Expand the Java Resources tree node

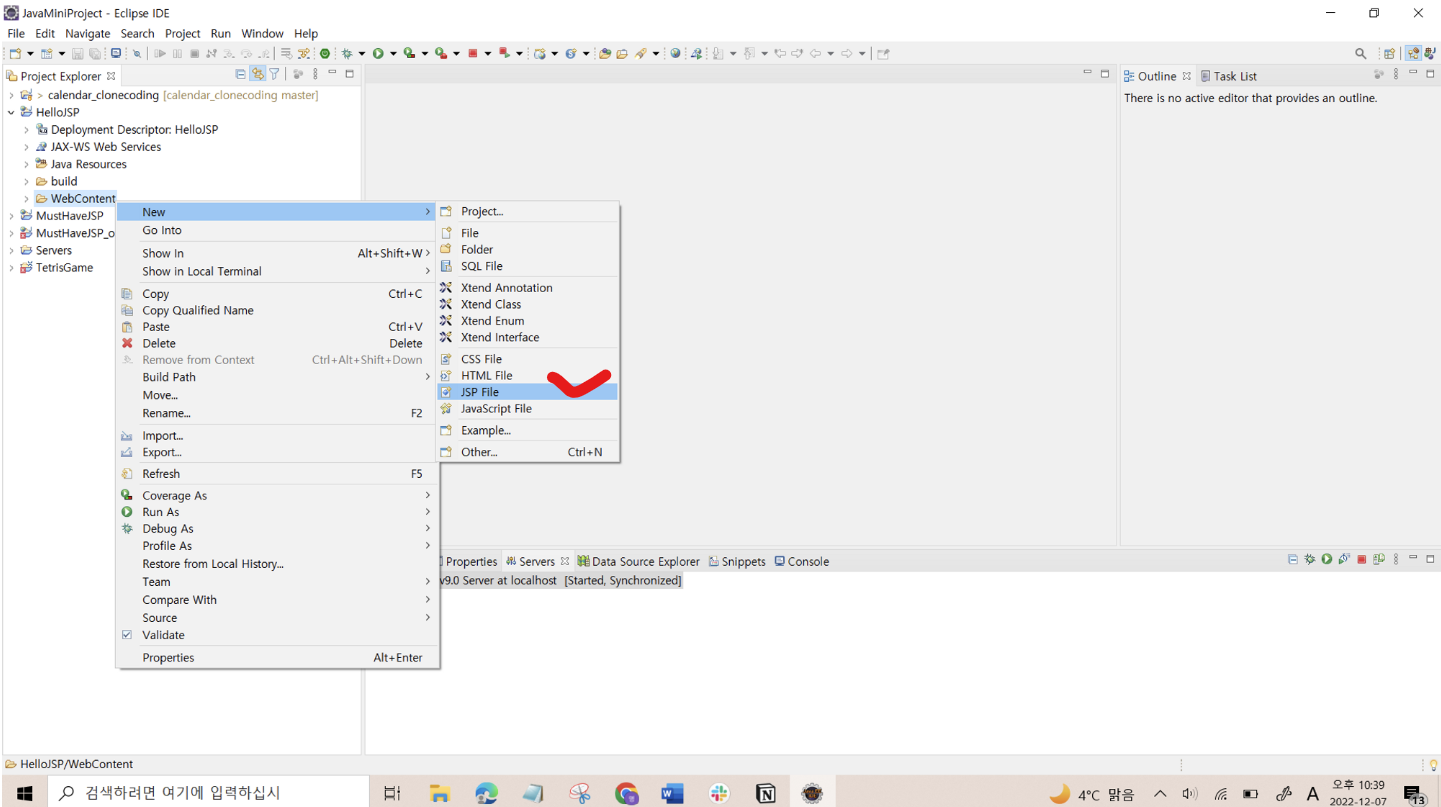tap(26, 164)
